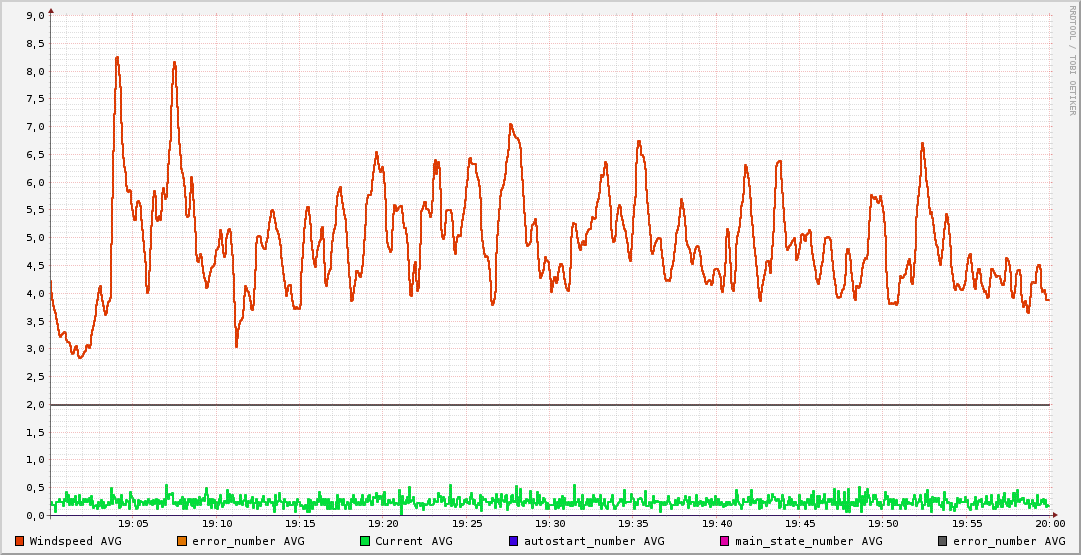Select the main_state_number AVG legend label
1081x555 pixels.
pos(808,541)
